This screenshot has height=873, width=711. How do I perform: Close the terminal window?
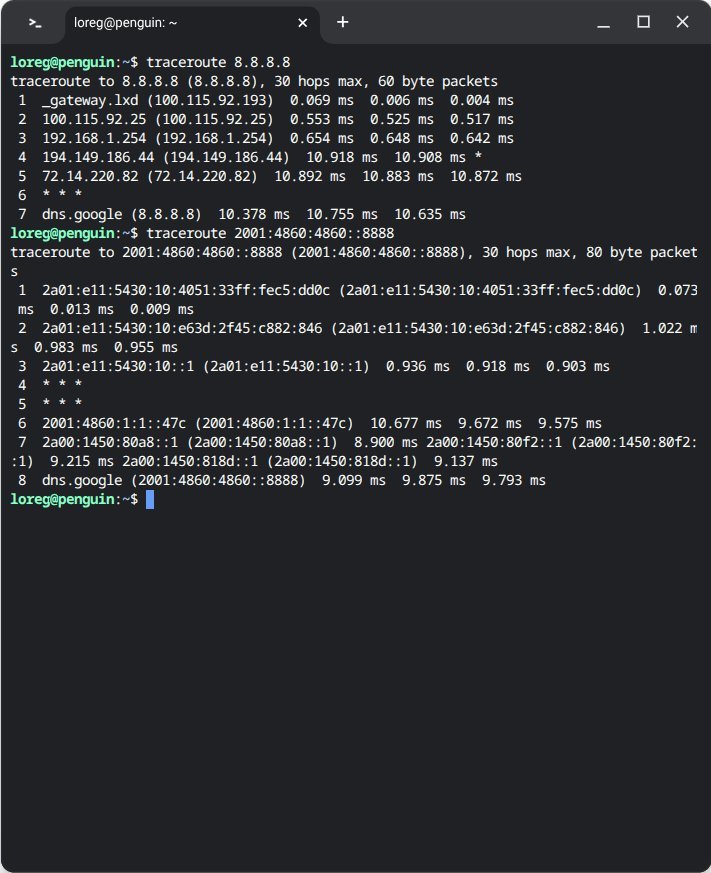[682, 22]
